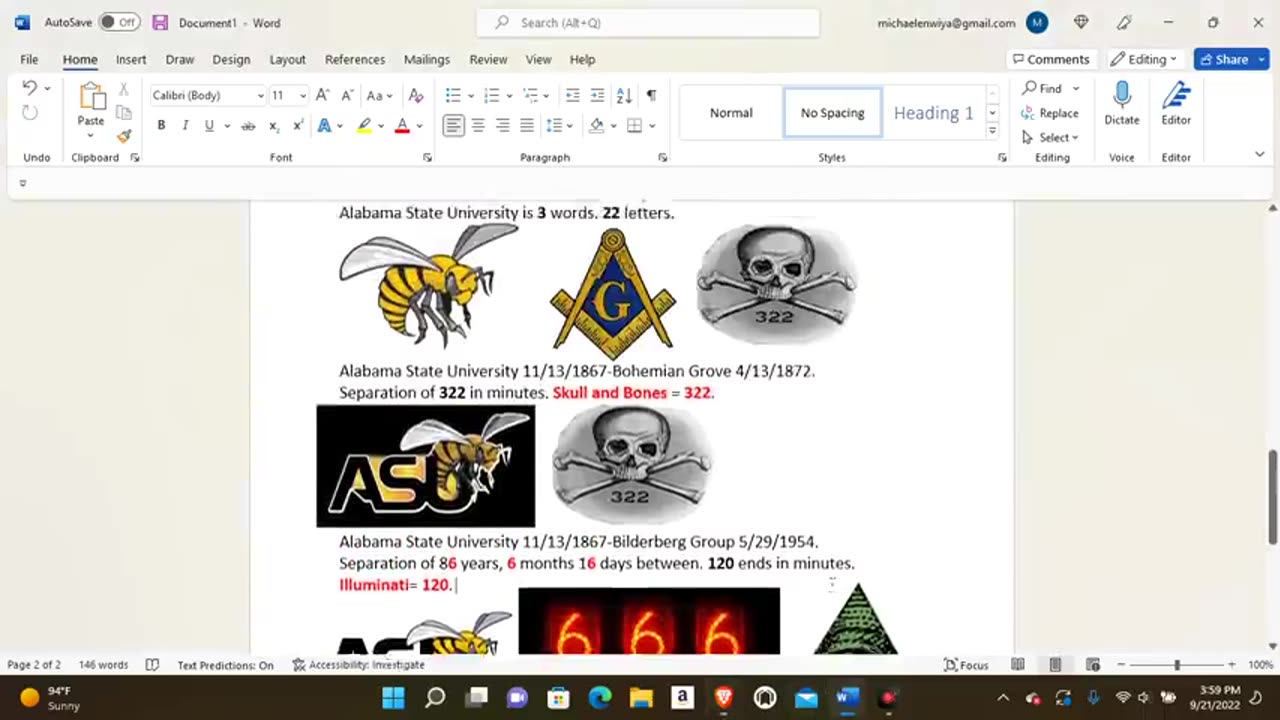Click the Undo arrow icon

click(30, 88)
